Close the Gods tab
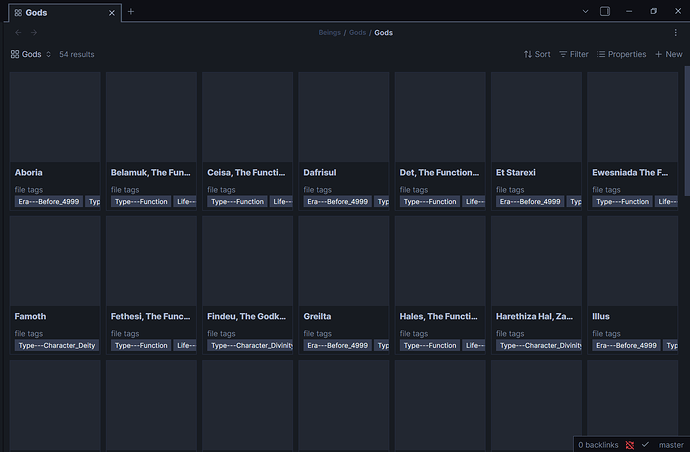Viewport: 690px width, 452px height. pos(113,12)
